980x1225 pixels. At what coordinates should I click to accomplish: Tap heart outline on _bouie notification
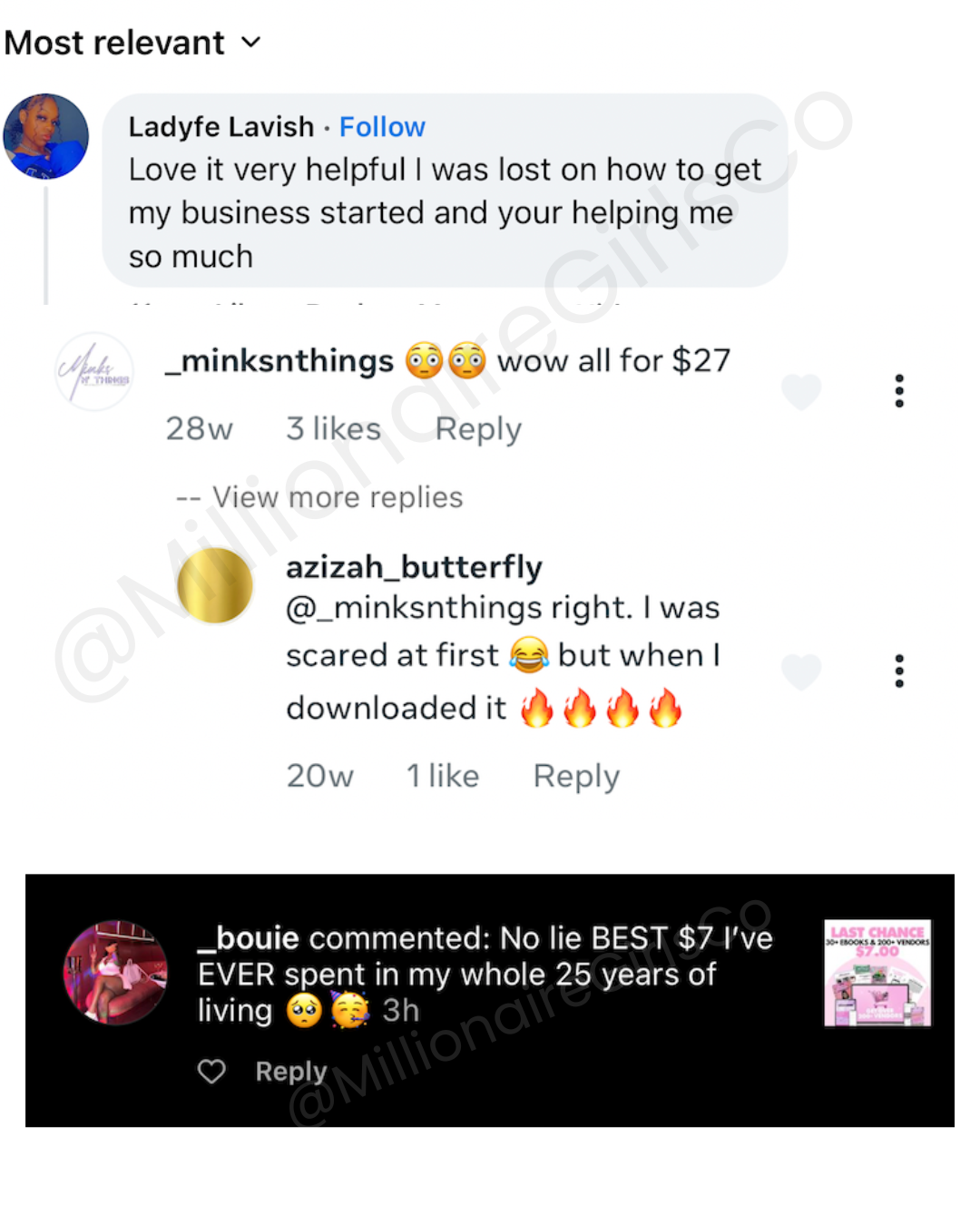[211, 1072]
